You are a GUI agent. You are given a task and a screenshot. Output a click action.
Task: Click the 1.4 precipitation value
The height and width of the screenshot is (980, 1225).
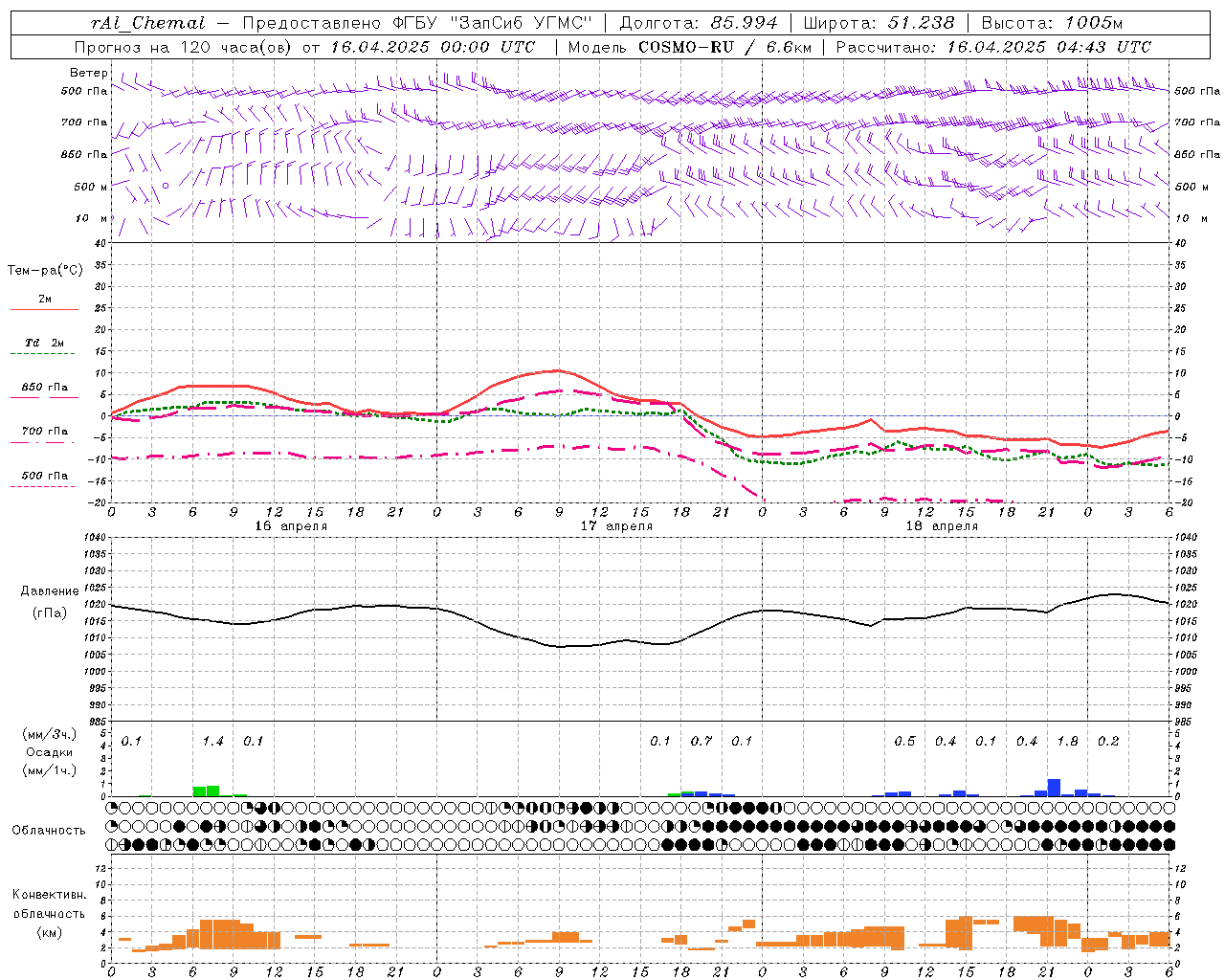point(212,742)
